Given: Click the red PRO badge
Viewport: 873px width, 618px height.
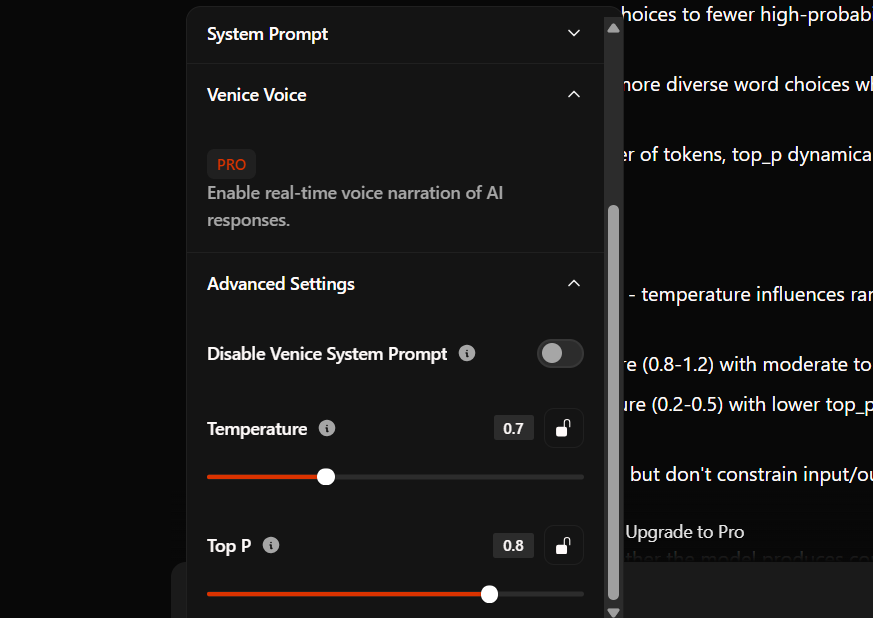Looking at the screenshot, I should point(231,164).
